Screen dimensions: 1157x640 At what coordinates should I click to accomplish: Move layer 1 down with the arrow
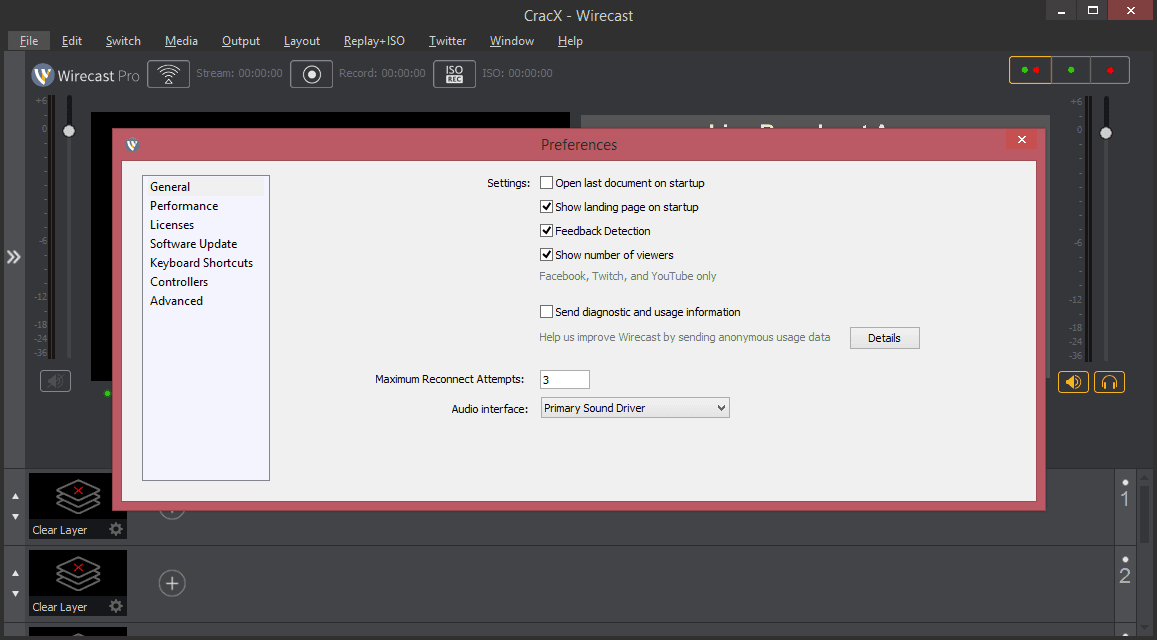[15, 517]
